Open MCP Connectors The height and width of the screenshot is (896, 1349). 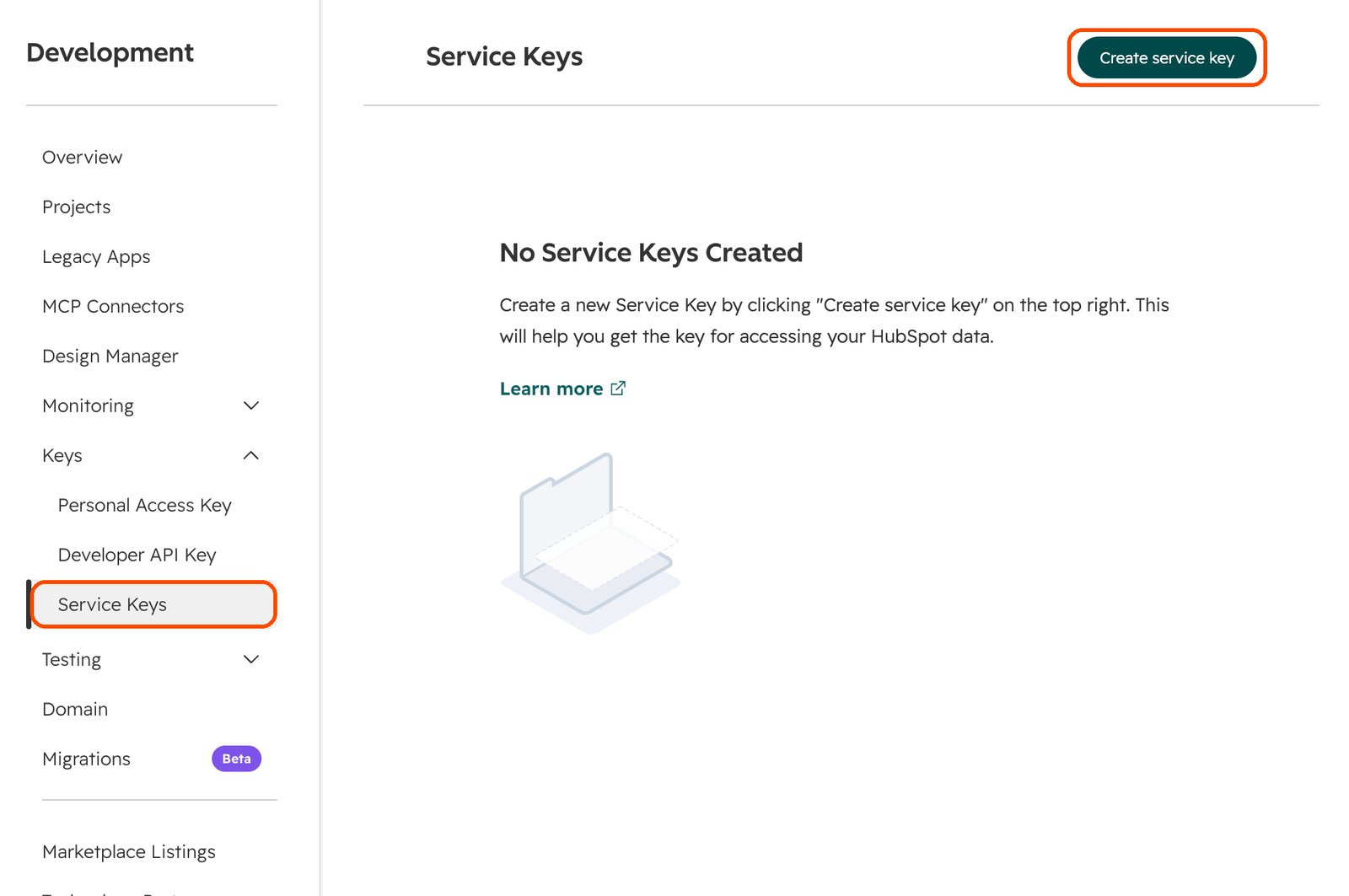tap(113, 306)
